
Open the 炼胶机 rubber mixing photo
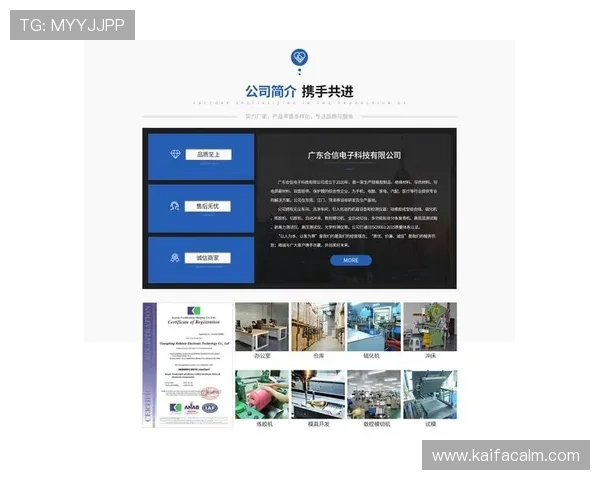pos(262,394)
